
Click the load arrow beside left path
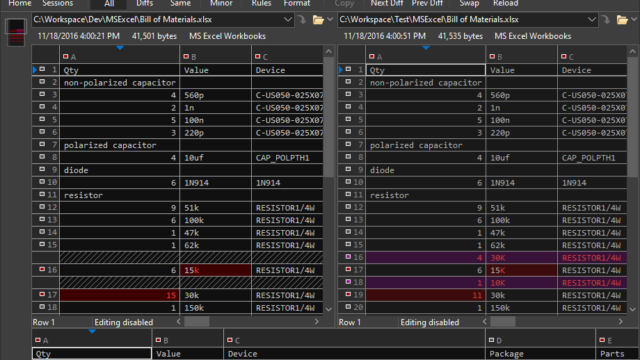302,20
